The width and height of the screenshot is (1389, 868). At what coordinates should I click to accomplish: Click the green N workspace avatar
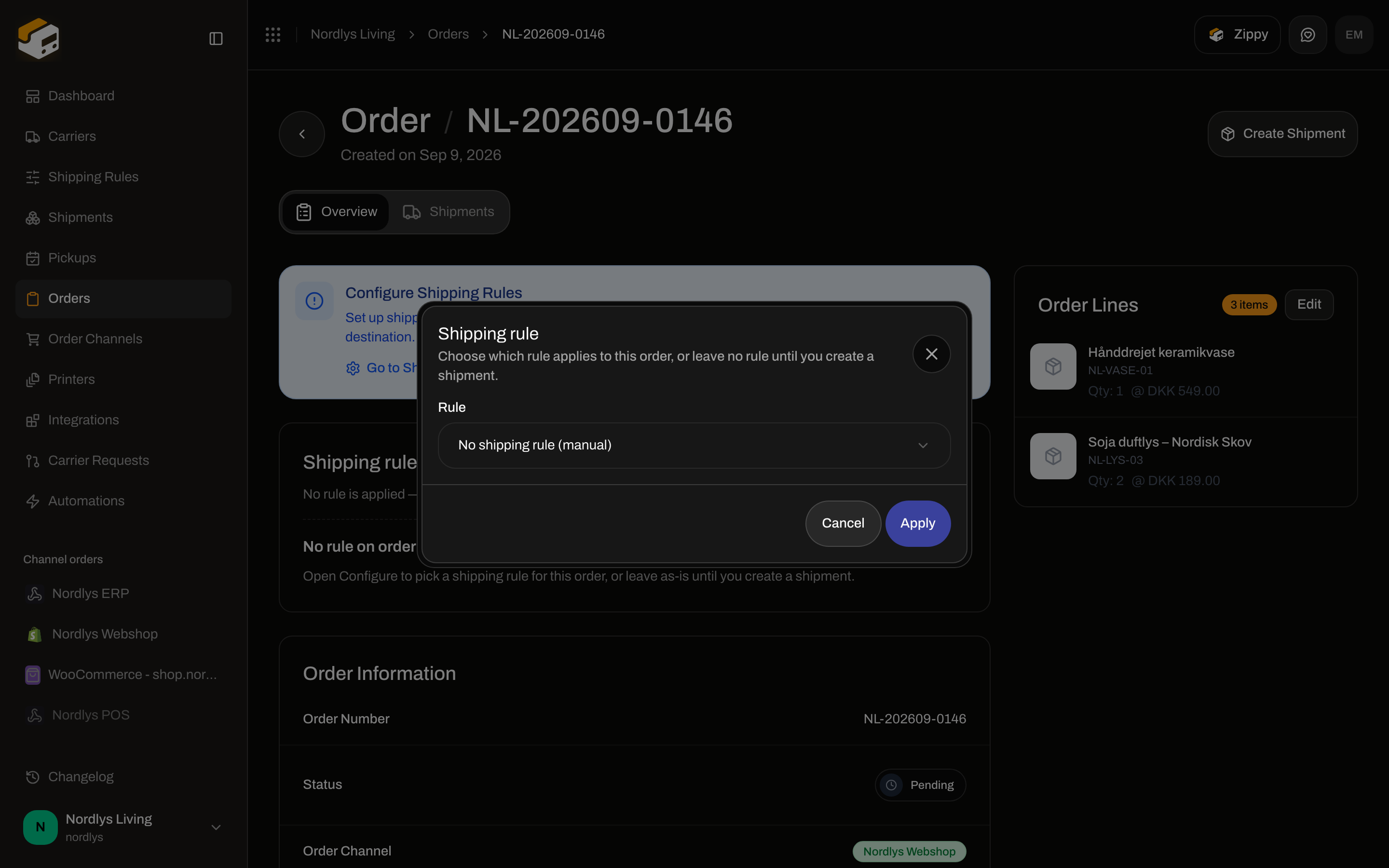point(40,827)
